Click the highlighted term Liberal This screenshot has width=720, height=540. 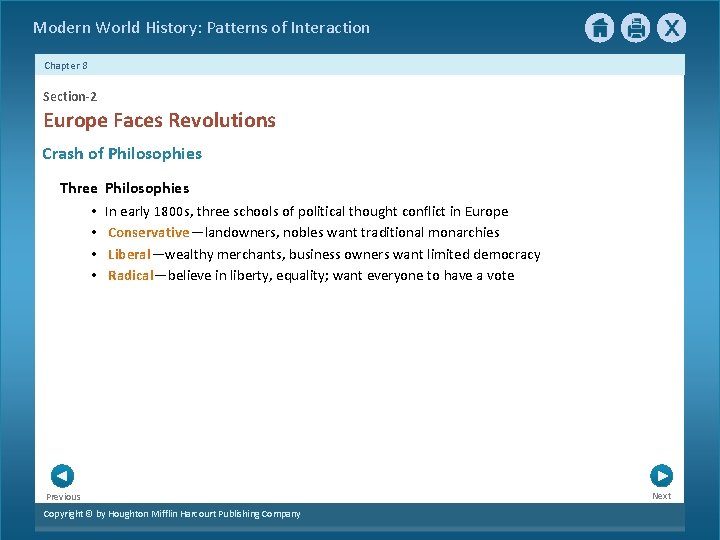(x=129, y=254)
